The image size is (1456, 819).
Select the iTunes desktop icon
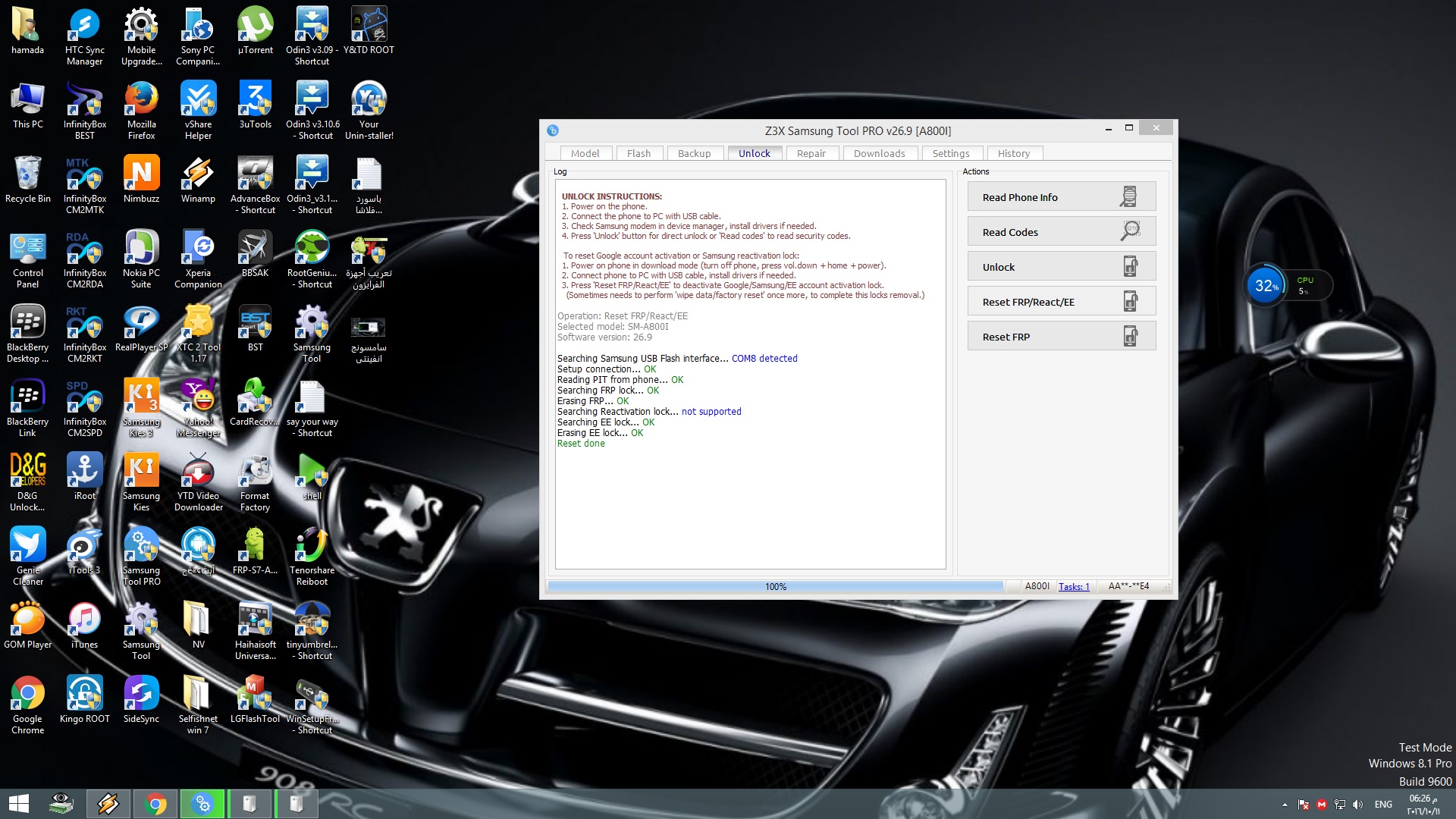pos(84,626)
